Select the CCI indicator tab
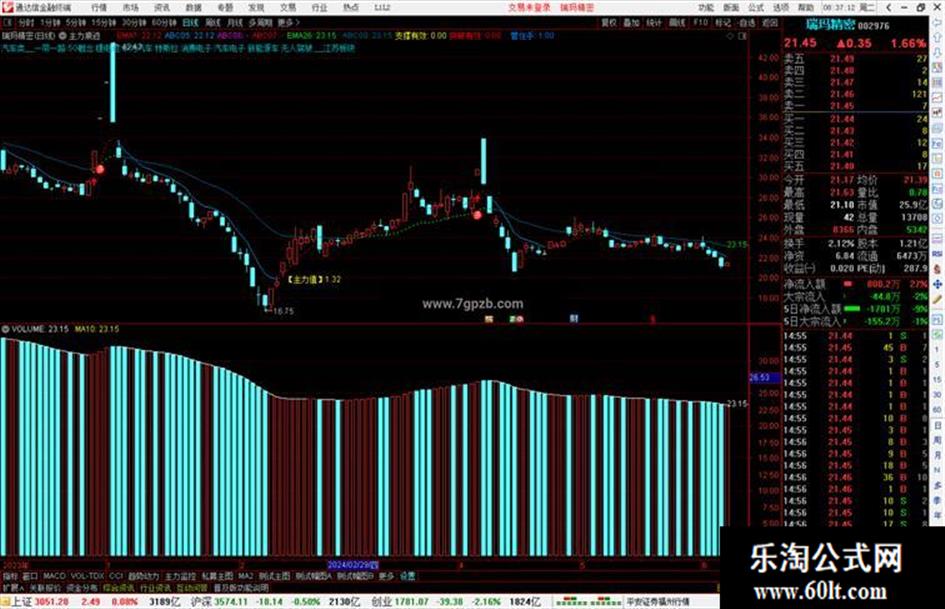 (x=116, y=576)
